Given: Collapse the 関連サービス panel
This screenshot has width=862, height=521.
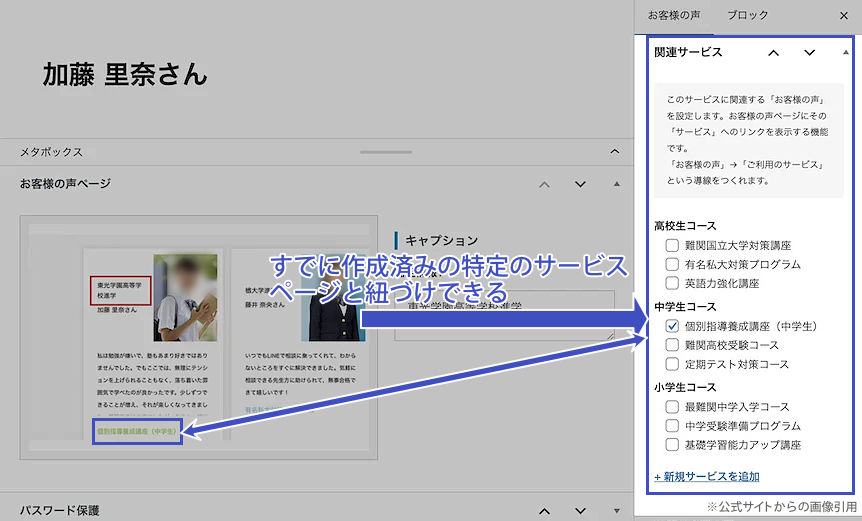Looking at the screenshot, I should (x=847, y=52).
